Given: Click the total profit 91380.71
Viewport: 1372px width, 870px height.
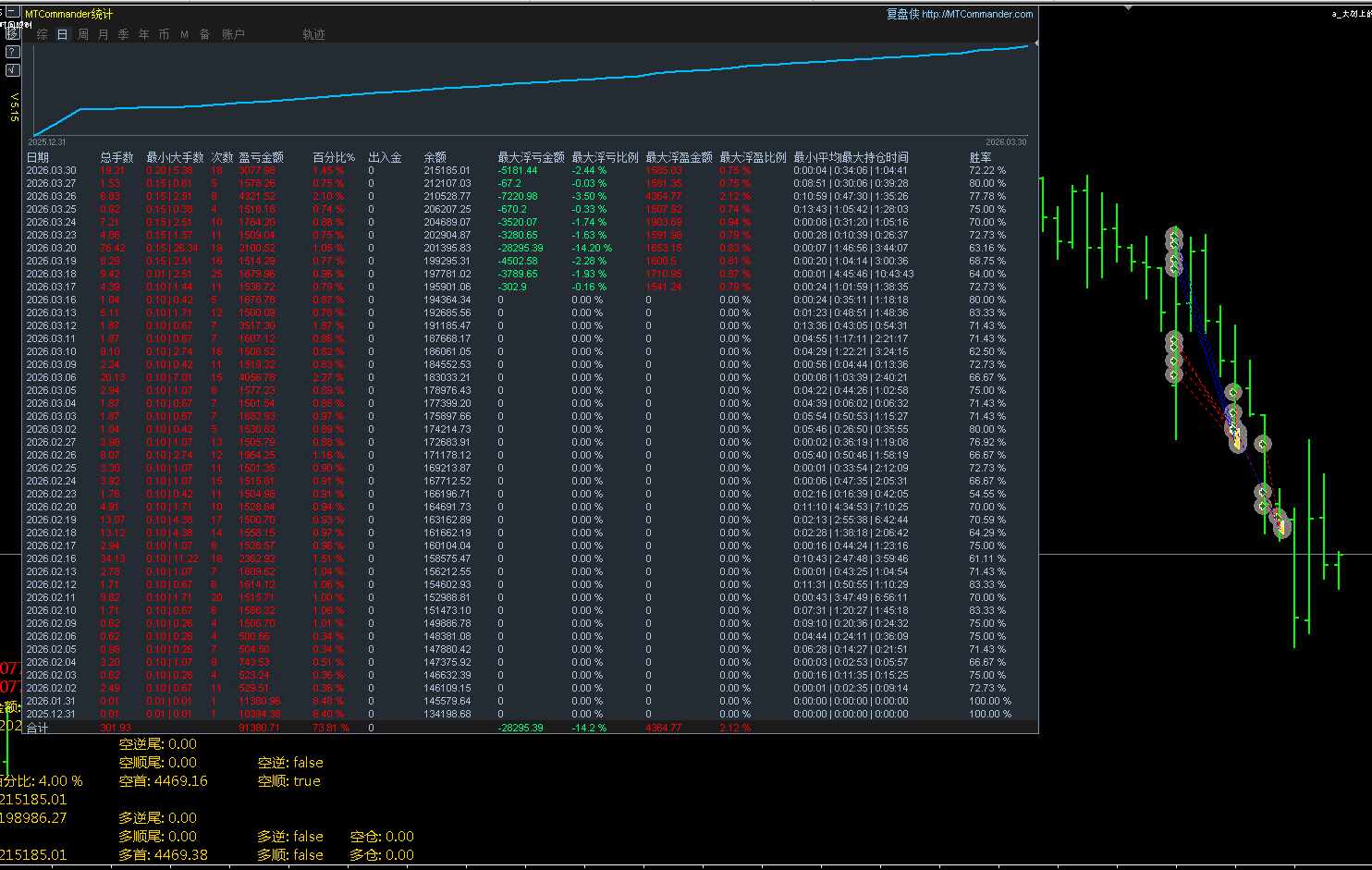Looking at the screenshot, I should click(x=260, y=728).
